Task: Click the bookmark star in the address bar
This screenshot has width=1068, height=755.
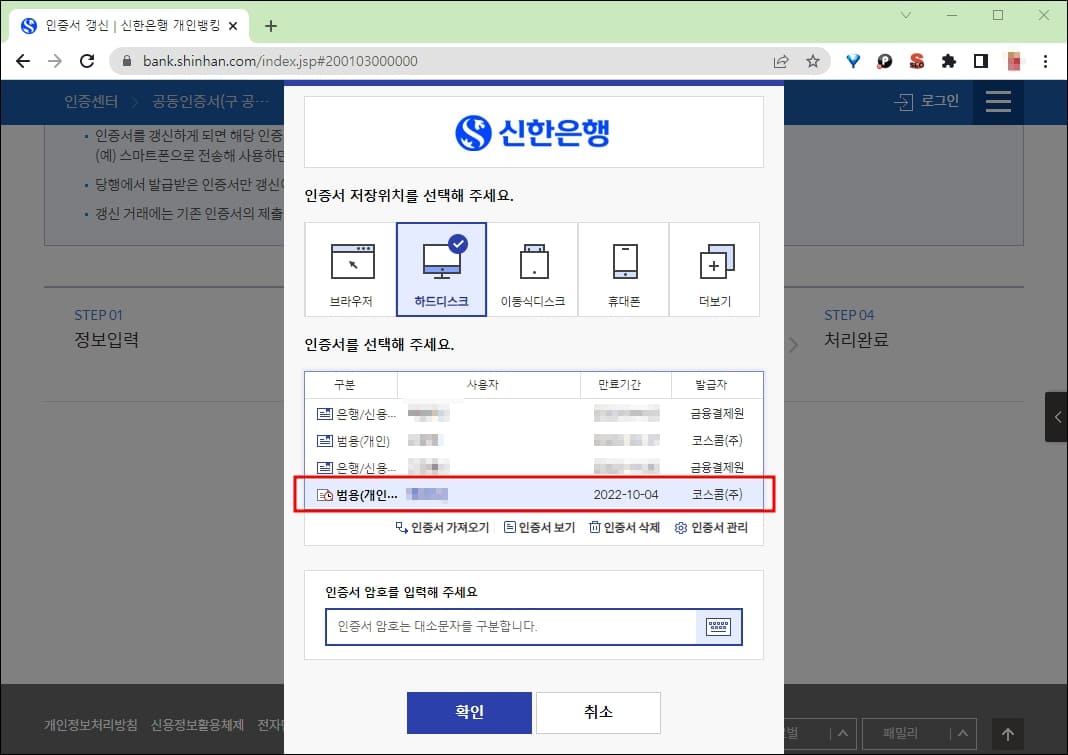Action: pyautogui.click(x=814, y=61)
